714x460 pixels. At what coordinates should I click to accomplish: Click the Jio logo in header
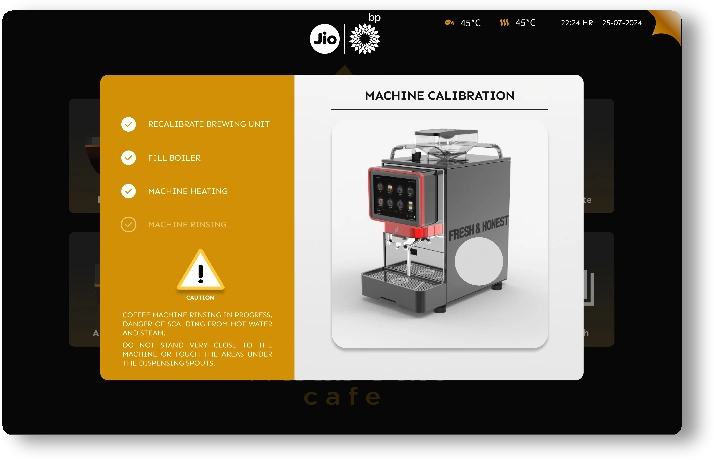pos(325,39)
